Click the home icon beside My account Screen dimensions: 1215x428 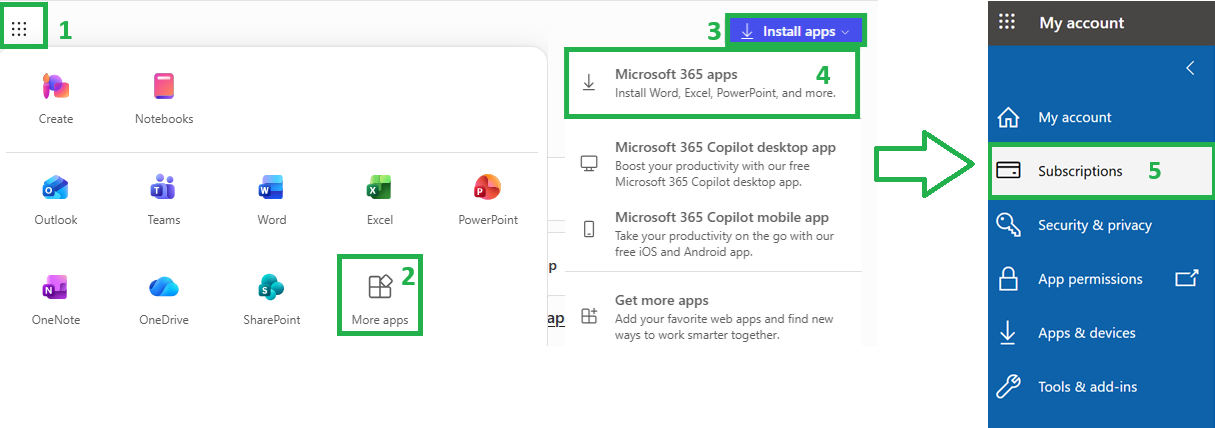1008,117
